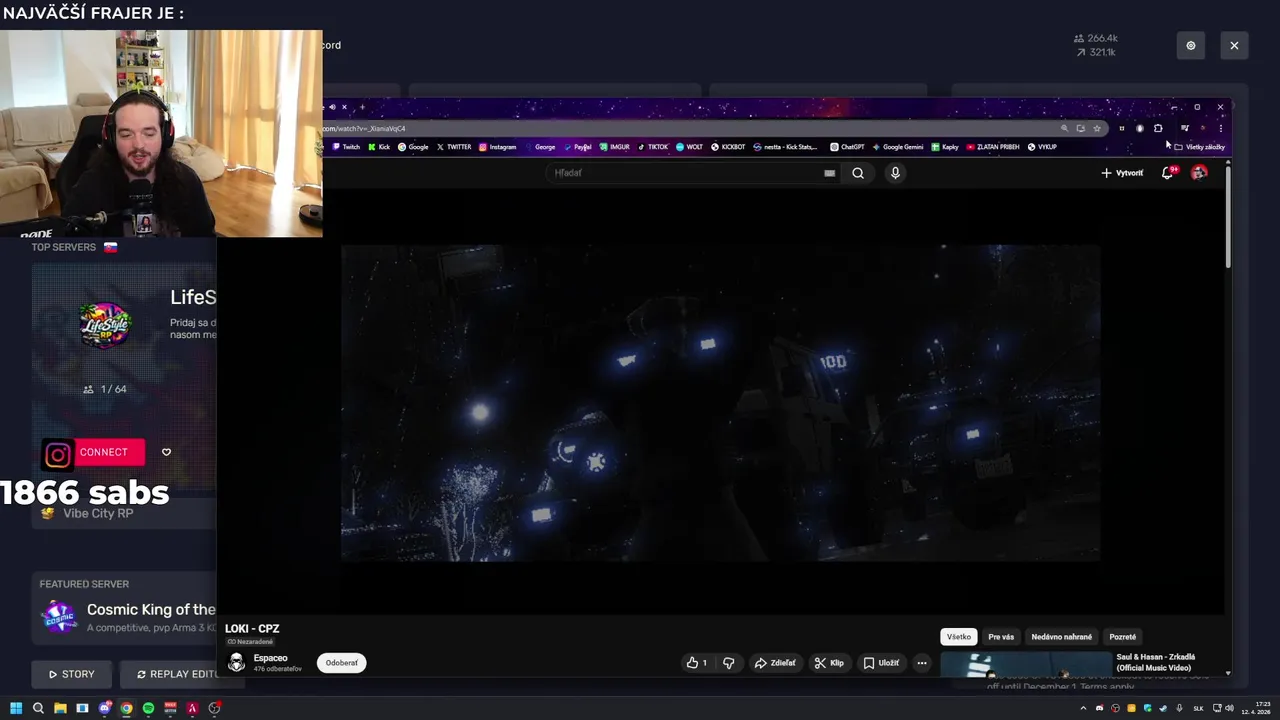This screenshot has width=1280, height=720.
Task: Open the KICKBOT bookmark
Action: point(728,147)
